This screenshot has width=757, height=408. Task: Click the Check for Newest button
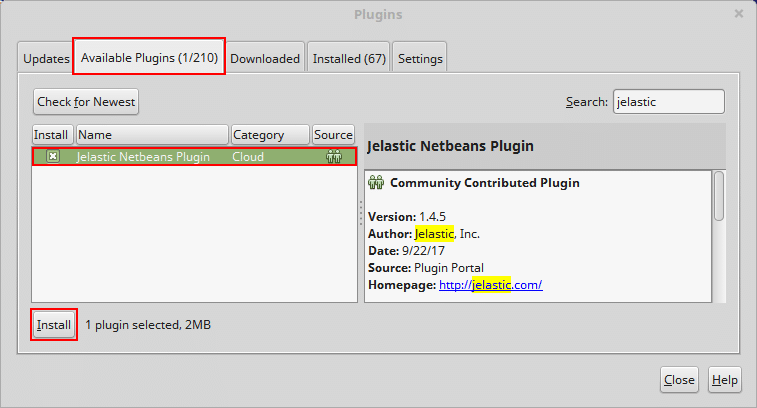pyautogui.click(x=86, y=102)
